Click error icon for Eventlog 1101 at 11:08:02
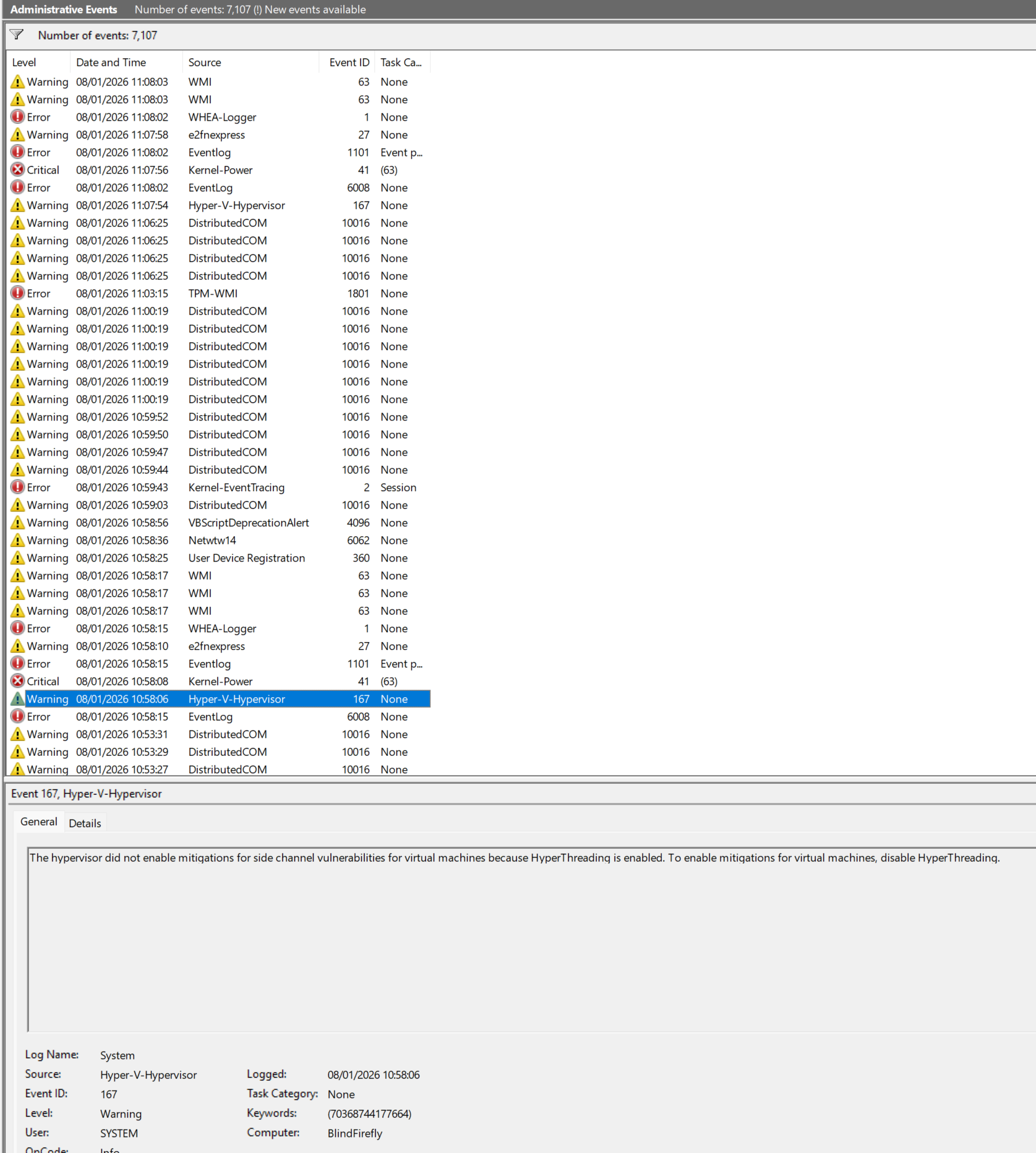Image resolution: width=1036 pixels, height=1153 pixels. (x=18, y=152)
